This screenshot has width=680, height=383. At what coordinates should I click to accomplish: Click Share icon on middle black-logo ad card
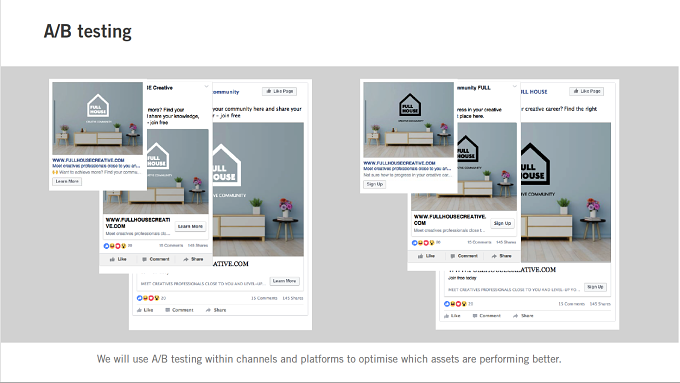(494, 256)
